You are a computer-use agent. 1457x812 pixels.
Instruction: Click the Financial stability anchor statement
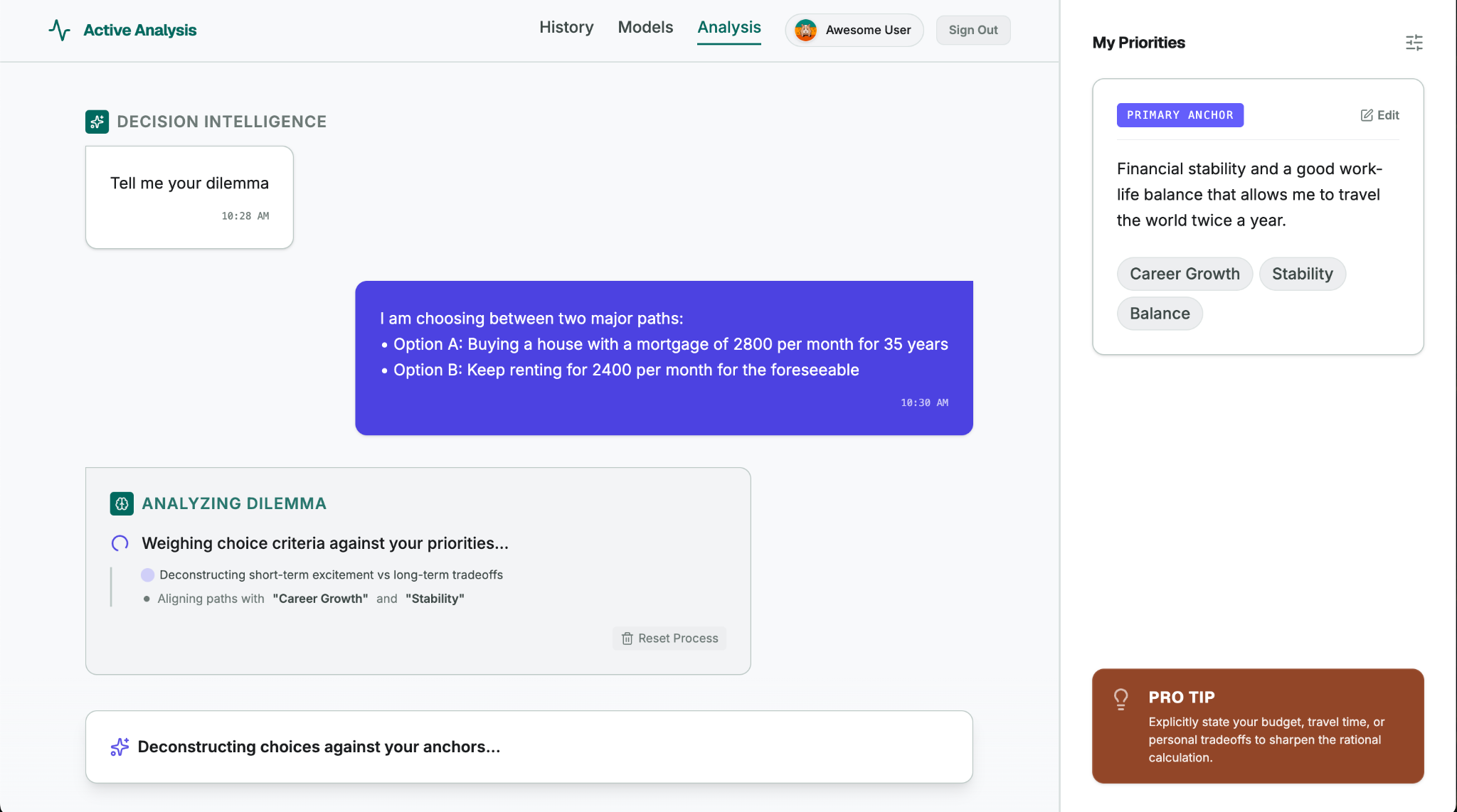click(x=1249, y=194)
